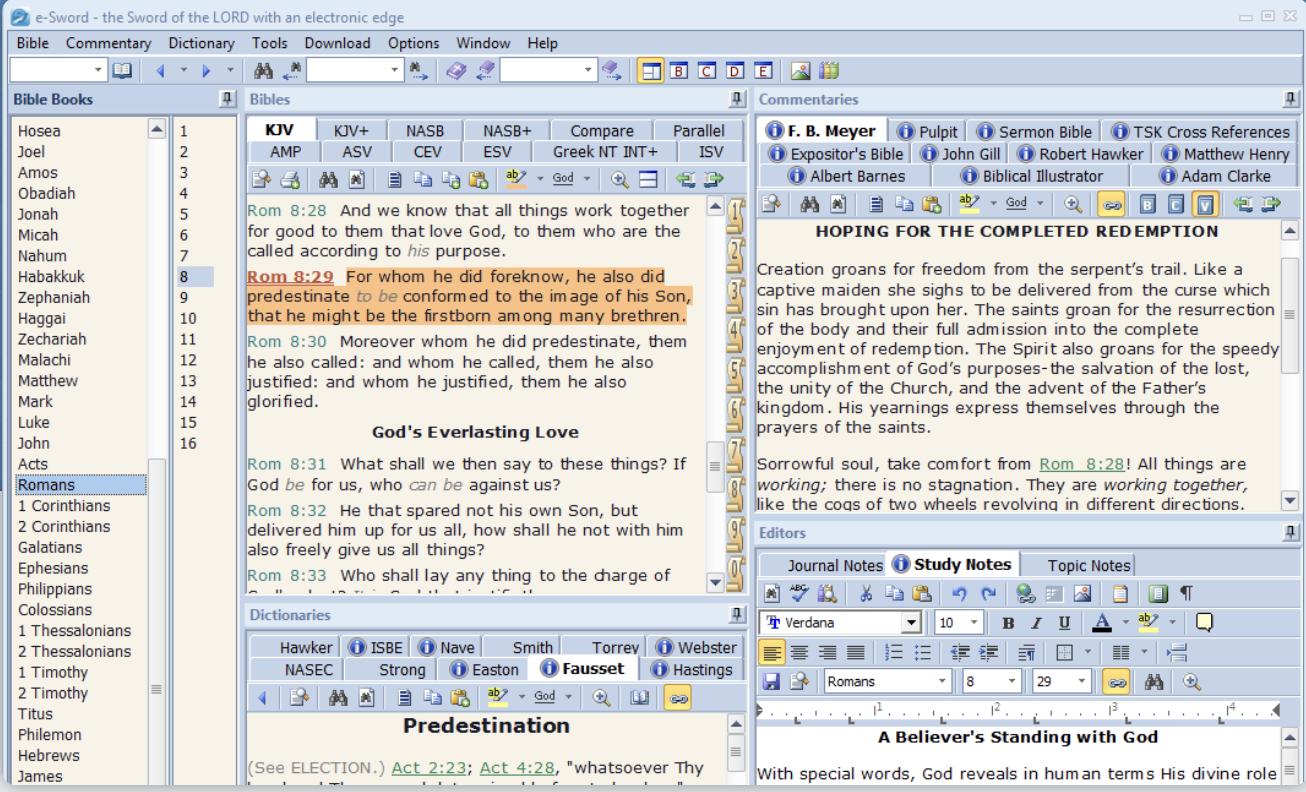
Task: Zoom the Fausset dictionary view
Action: pos(601,697)
